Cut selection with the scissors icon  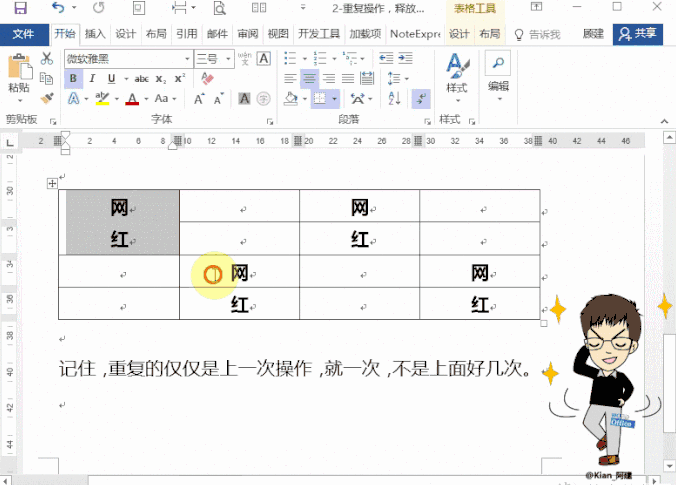point(47,59)
